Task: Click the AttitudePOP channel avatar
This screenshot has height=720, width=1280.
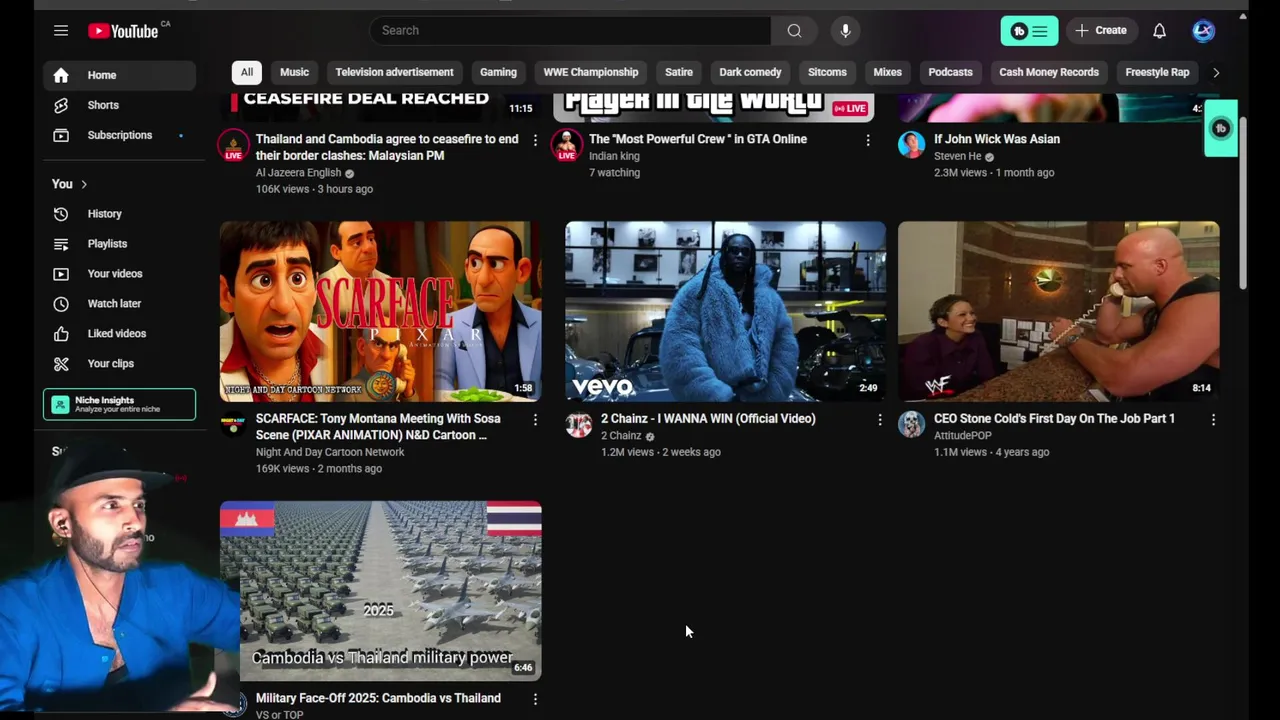Action: 911,424
